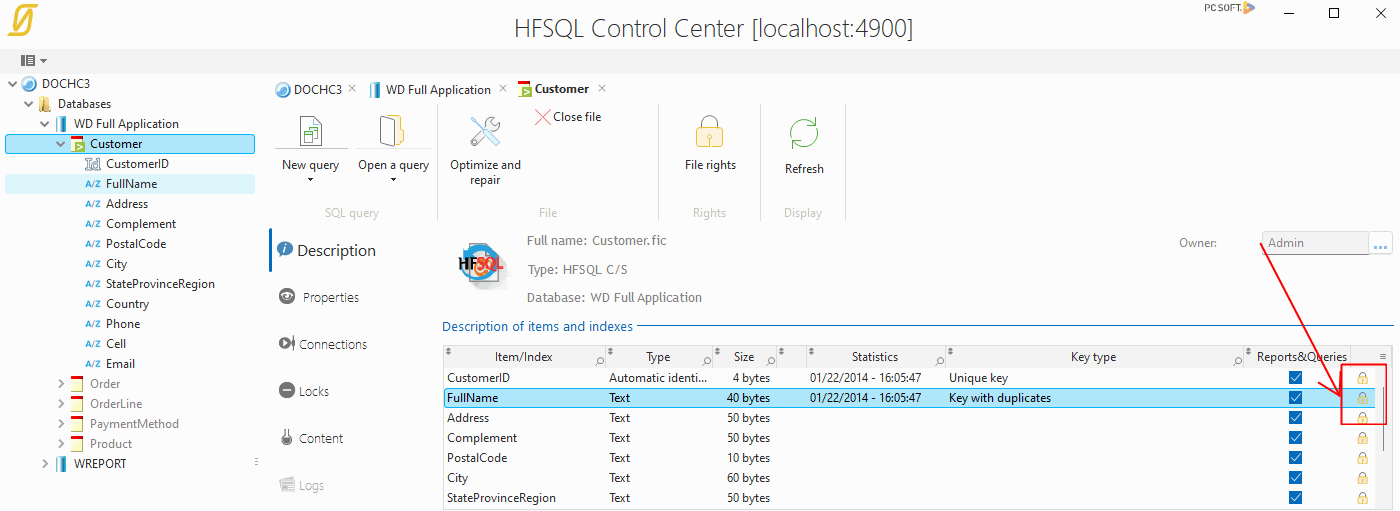Expand the PaymentMethod table node
Screen dimensions: 1400x511
[x=61, y=424]
